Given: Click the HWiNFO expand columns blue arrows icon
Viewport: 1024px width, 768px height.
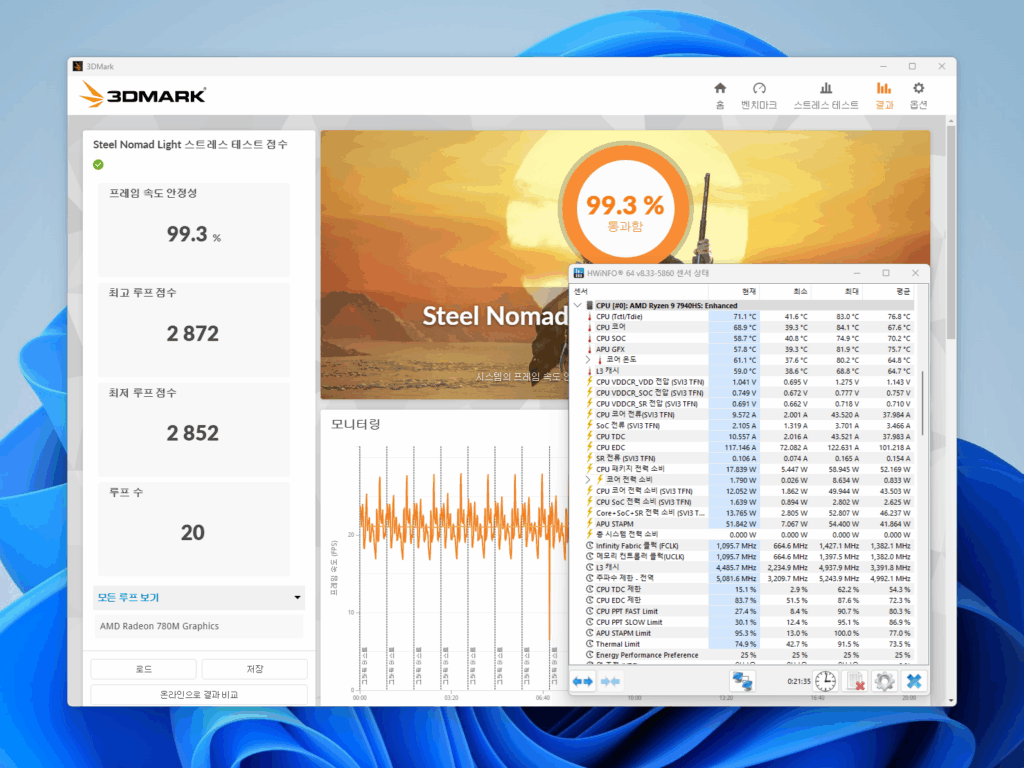Looking at the screenshot, I should click(583, 681).
